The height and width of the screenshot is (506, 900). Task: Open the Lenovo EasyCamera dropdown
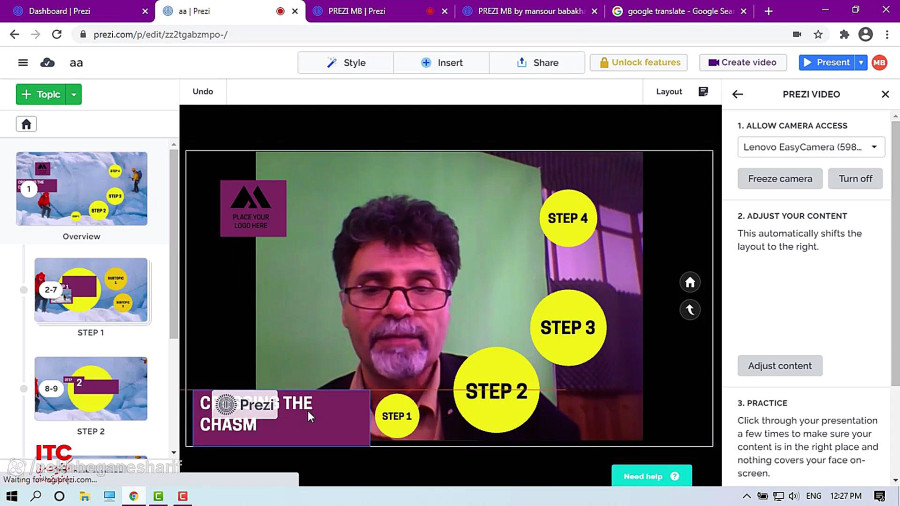[x=810, y=147]
